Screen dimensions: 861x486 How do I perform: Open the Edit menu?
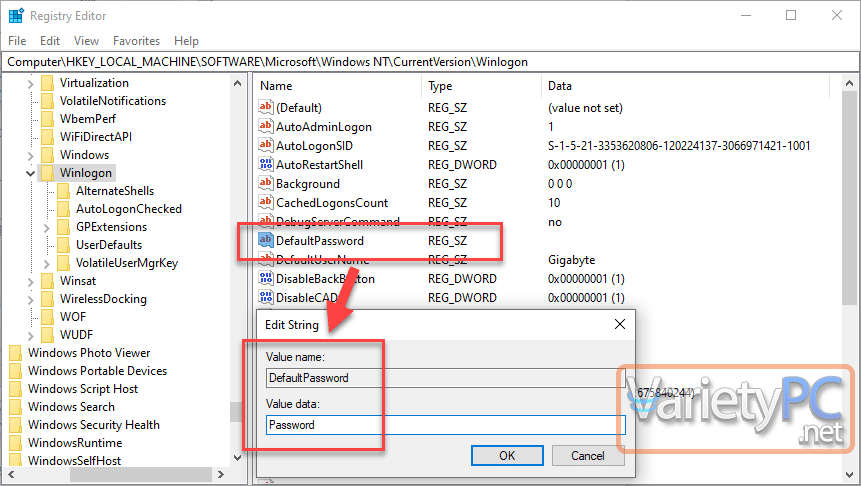pos(49,41)
